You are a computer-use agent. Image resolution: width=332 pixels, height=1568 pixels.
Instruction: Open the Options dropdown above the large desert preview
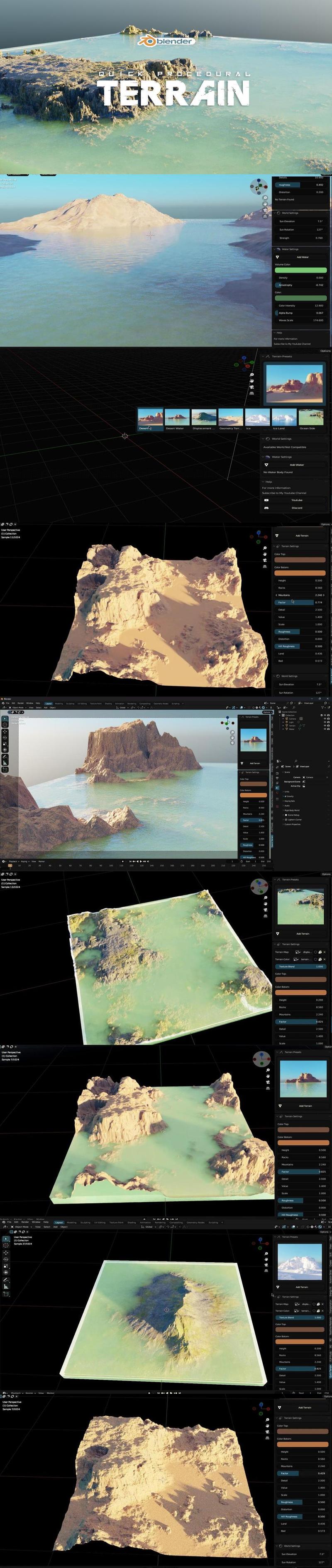click(325, 351)
